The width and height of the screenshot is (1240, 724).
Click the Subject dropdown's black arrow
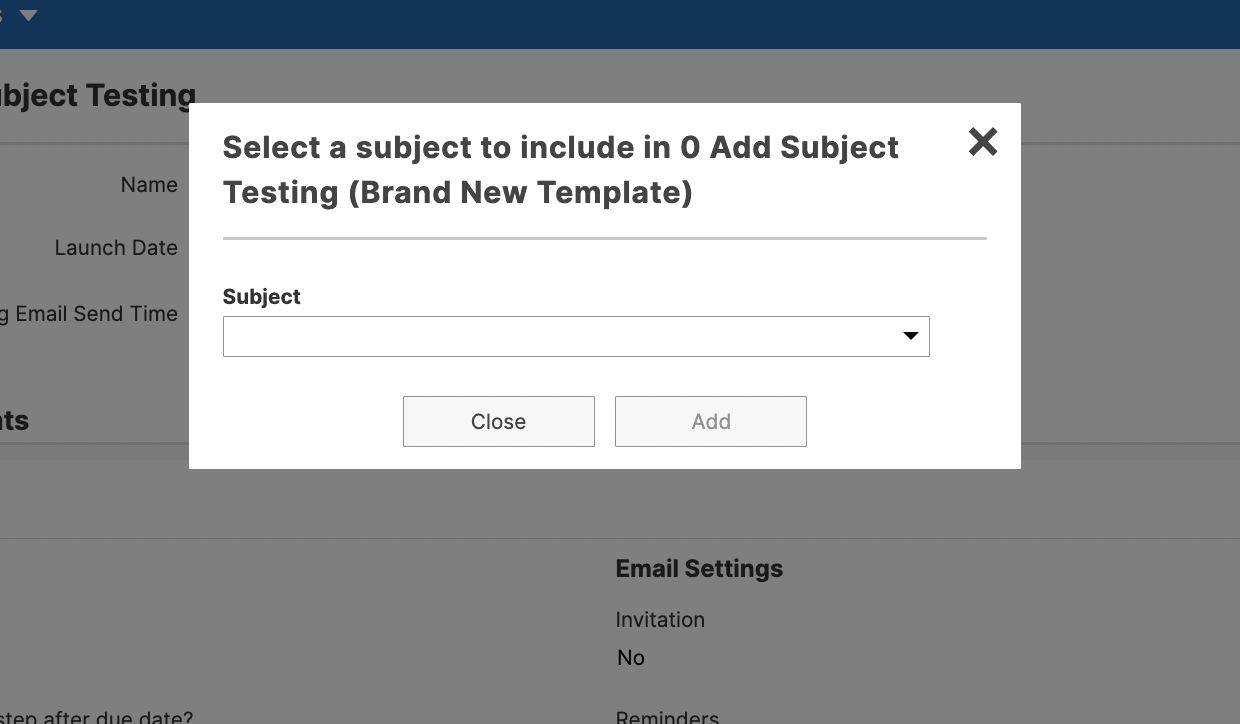pyautogui.click(x=910, y=336)
